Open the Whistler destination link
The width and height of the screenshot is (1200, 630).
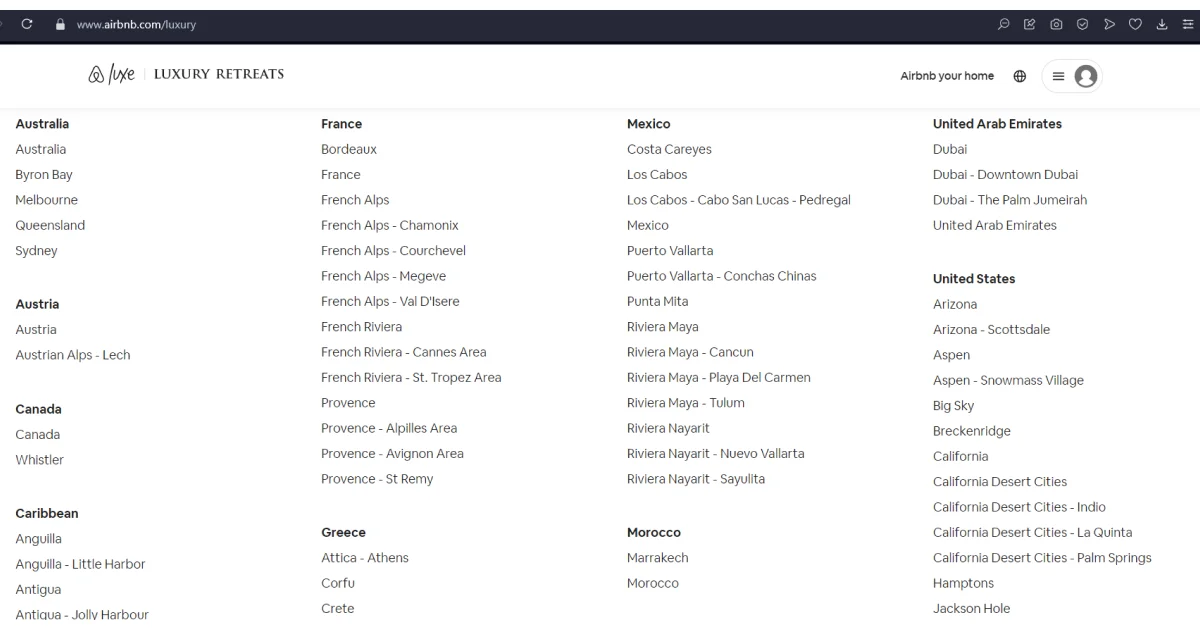tap(40, 460)
